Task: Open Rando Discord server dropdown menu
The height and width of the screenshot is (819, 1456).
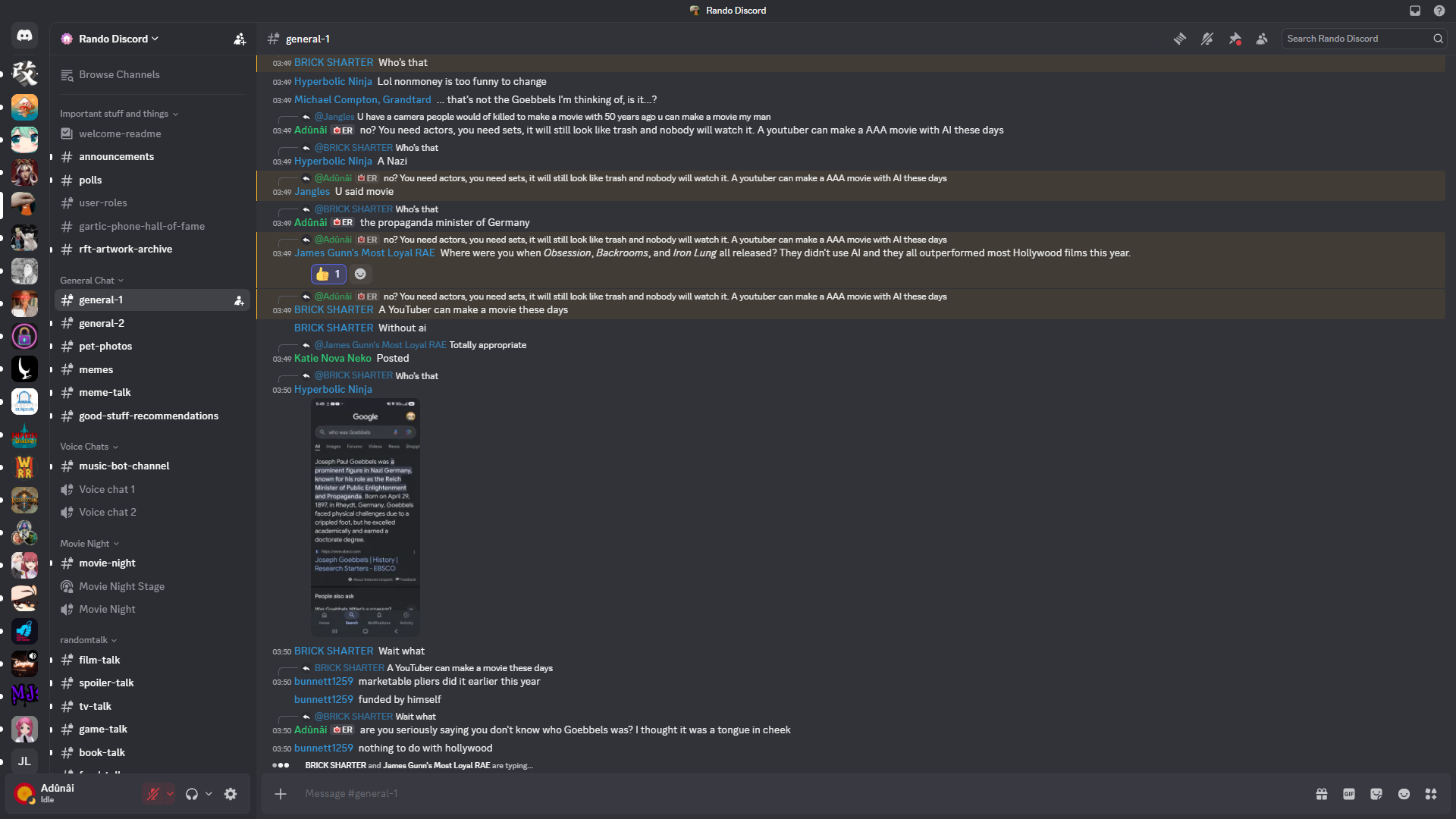Action: click(x=118, y=39)
